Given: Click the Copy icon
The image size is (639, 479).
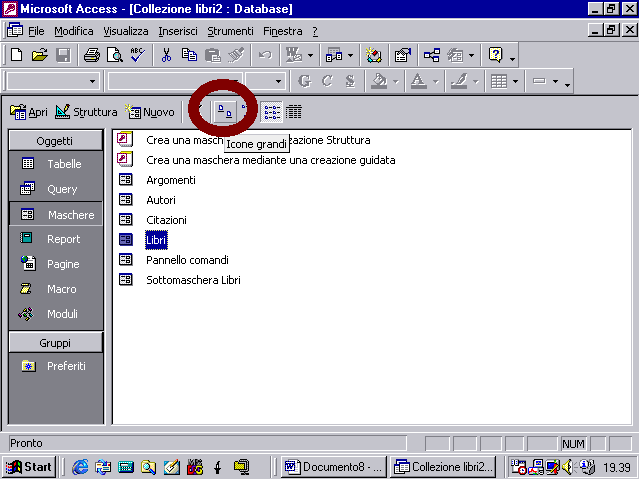Looking at the screenshot, I should [189, 55].
